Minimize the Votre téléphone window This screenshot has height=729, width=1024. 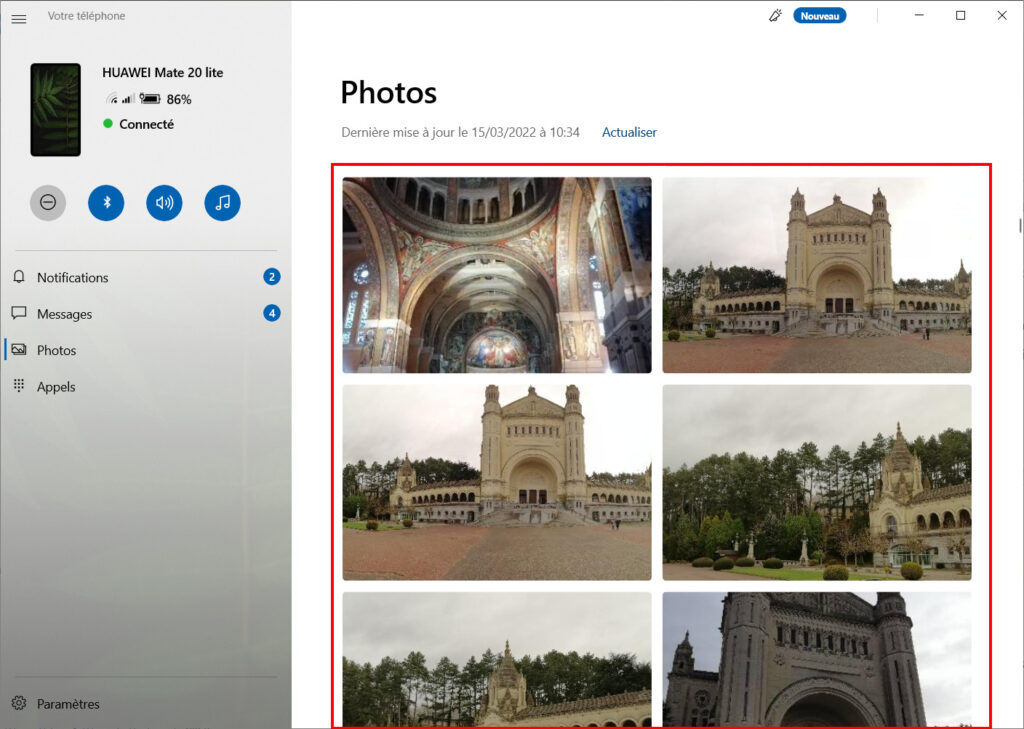click(919, 16)
